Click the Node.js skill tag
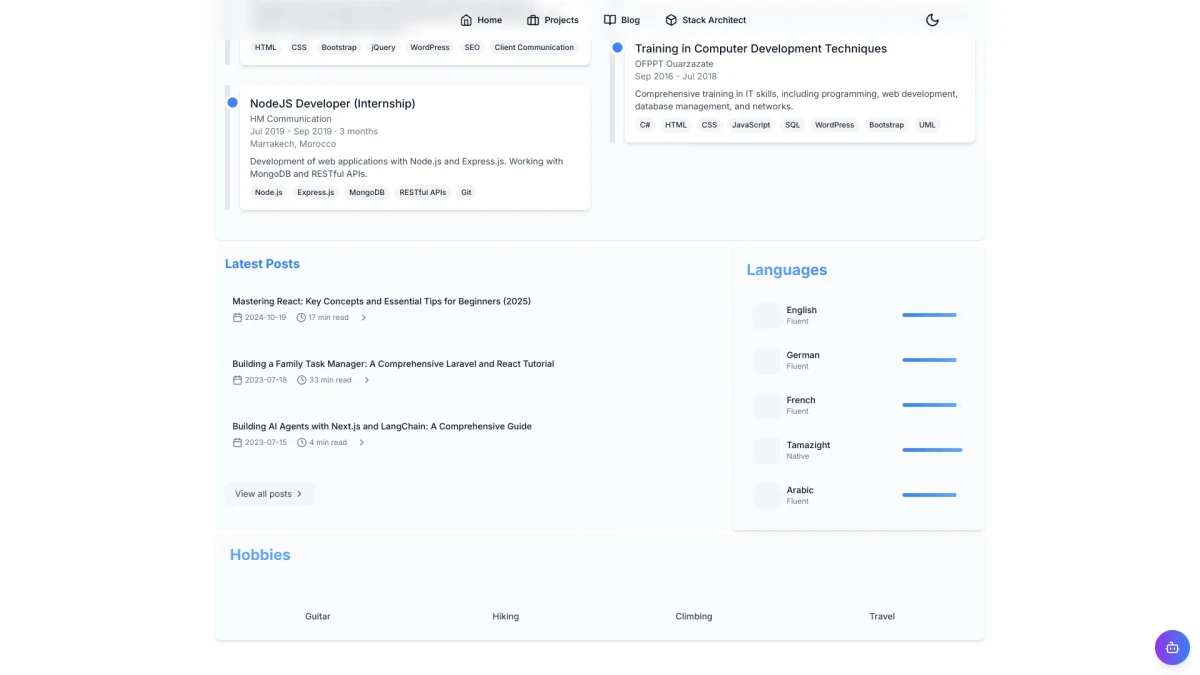The width and height of the screenshot is (1200, 675). coord(268,192)
